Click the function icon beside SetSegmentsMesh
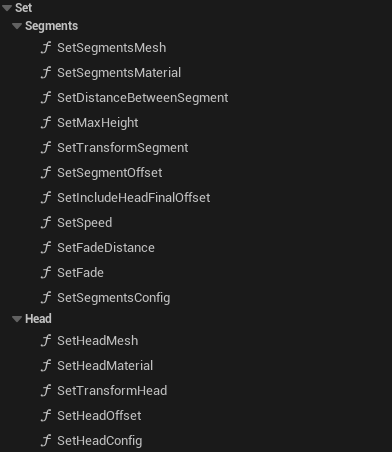Image resolution: width=392 pixels, height=452 pixels. 46,48
